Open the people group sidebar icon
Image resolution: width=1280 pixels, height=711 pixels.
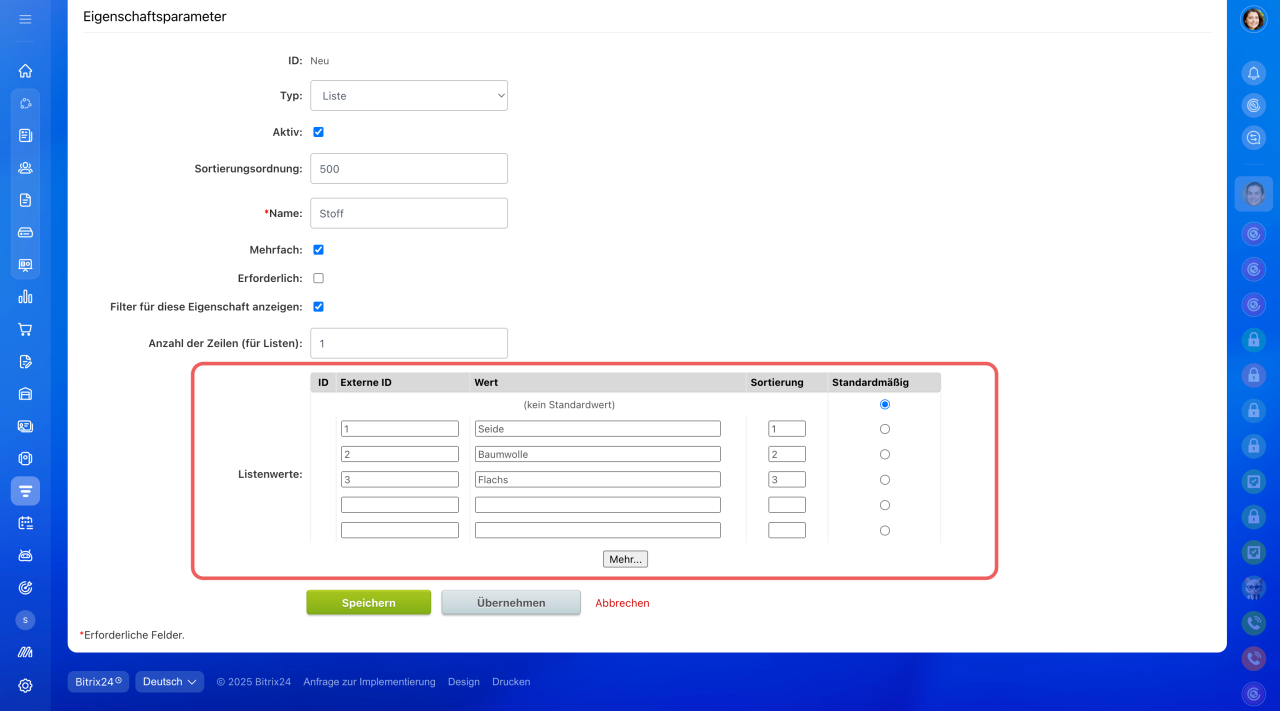[x=25, y=168]
